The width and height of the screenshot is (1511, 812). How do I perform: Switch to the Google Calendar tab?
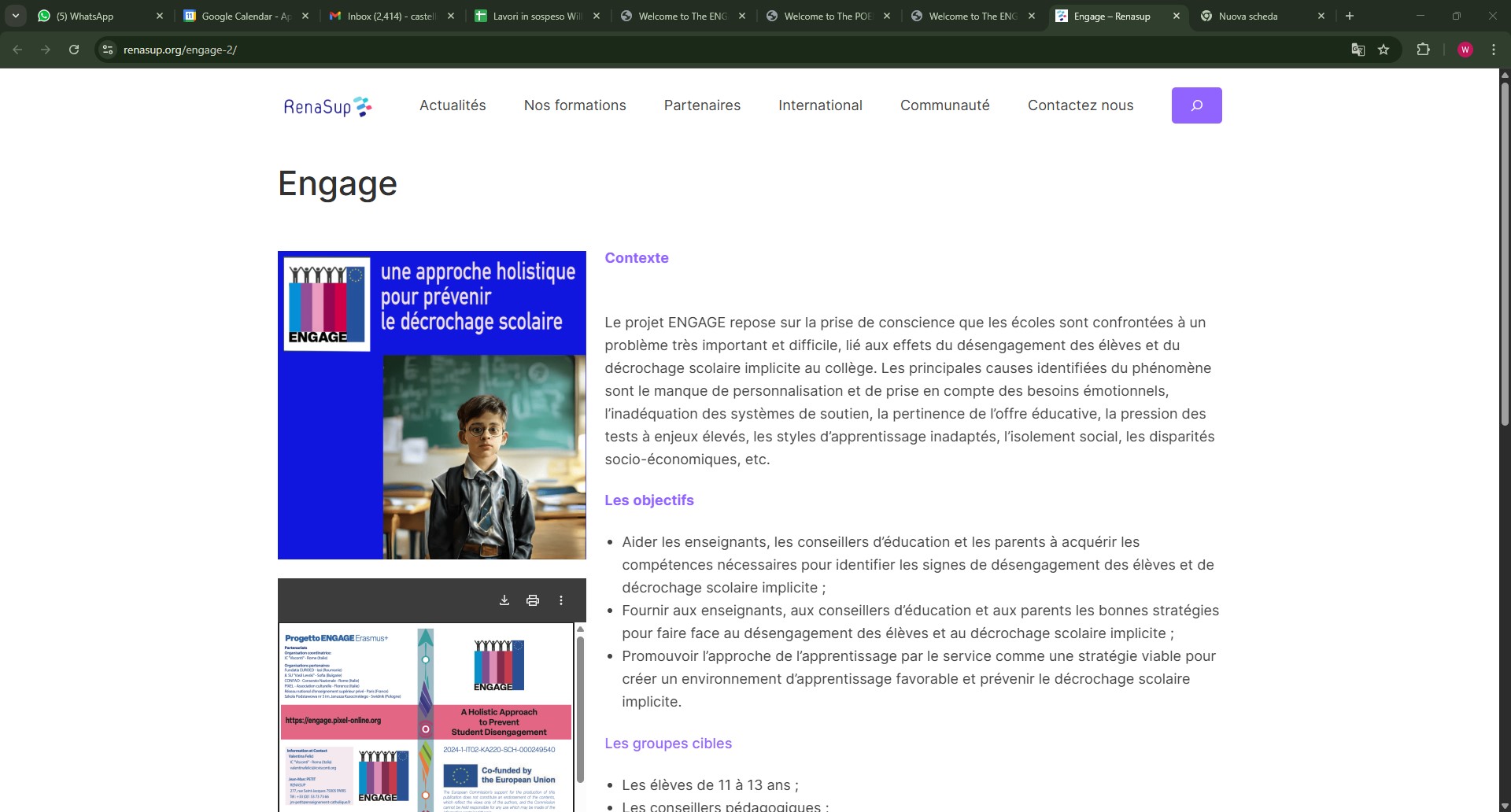pyautogui.click(x=245, y=16)
